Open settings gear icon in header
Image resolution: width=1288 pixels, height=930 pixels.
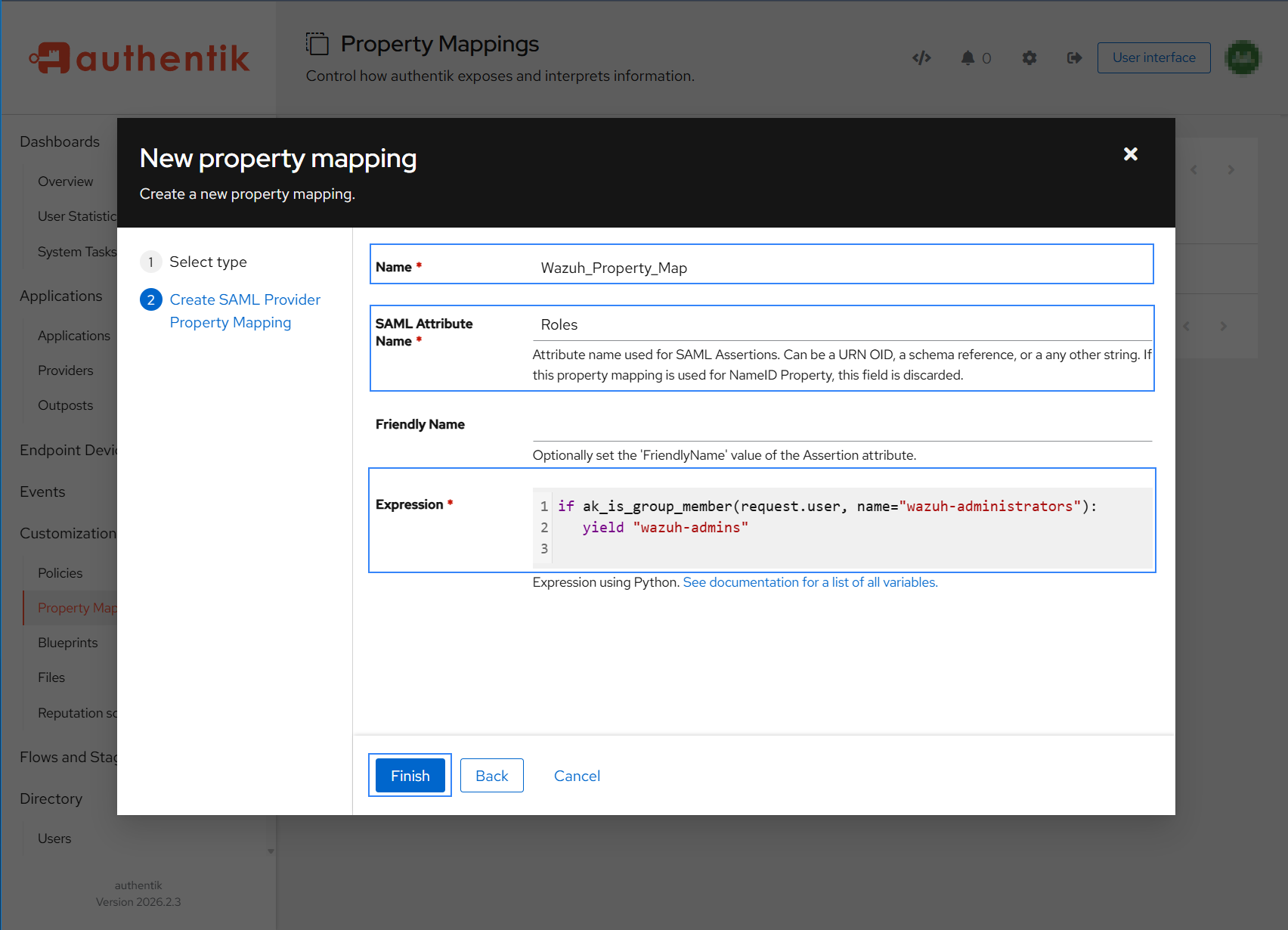coord(1029,58)
